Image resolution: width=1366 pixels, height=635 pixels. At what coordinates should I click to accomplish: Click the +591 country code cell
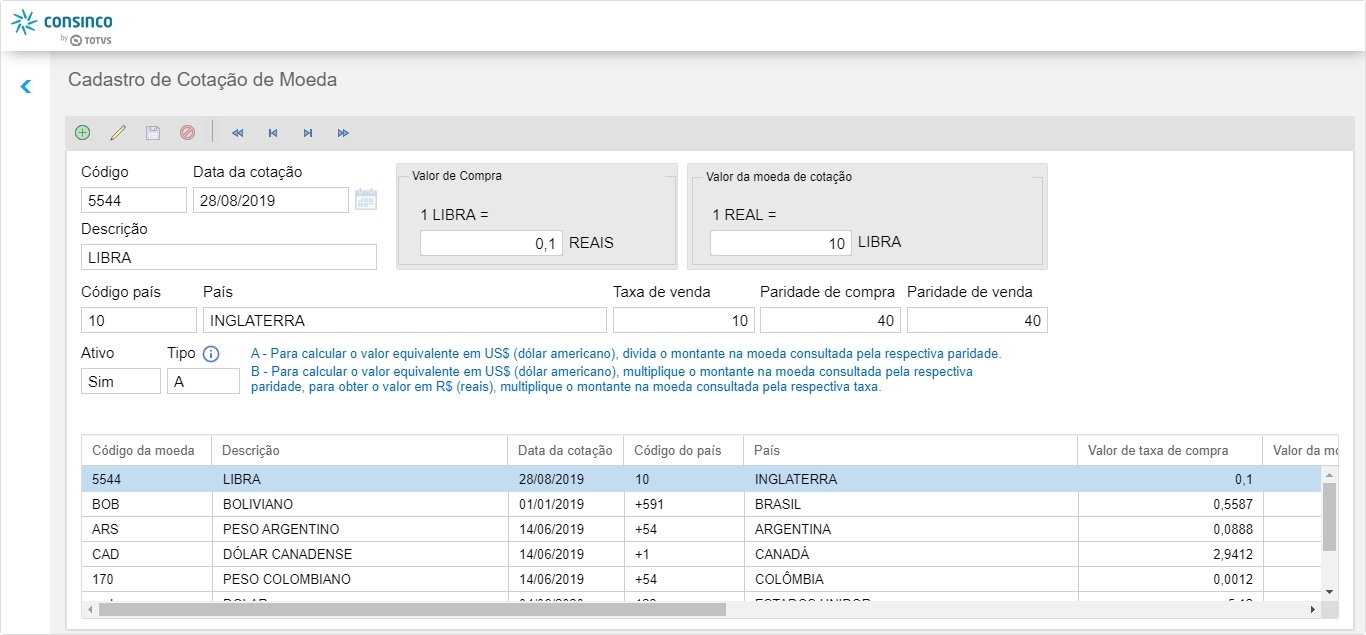pyautogui.click(x=683, y=504)
